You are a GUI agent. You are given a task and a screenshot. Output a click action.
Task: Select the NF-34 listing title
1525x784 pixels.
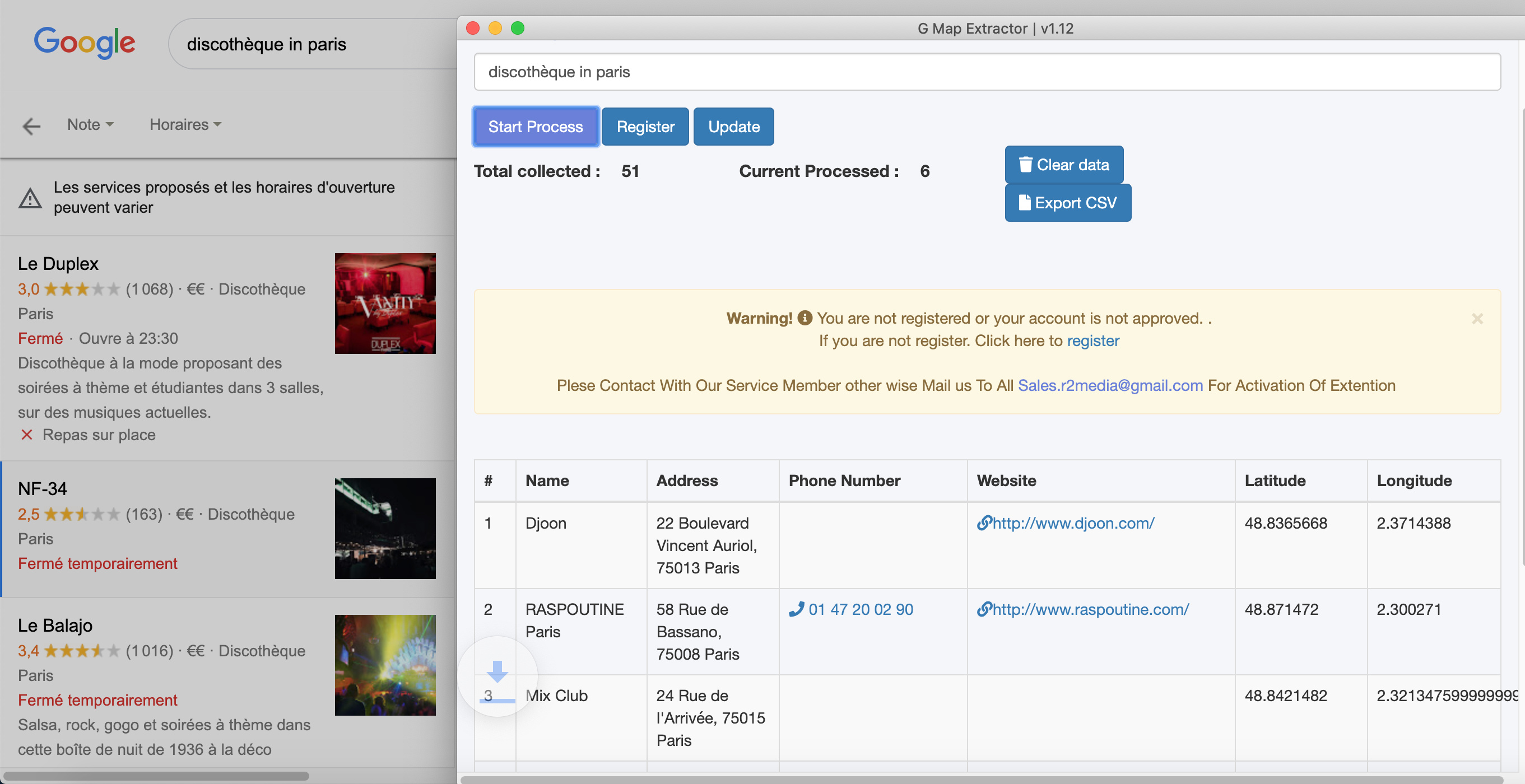(x=42, y=489)
